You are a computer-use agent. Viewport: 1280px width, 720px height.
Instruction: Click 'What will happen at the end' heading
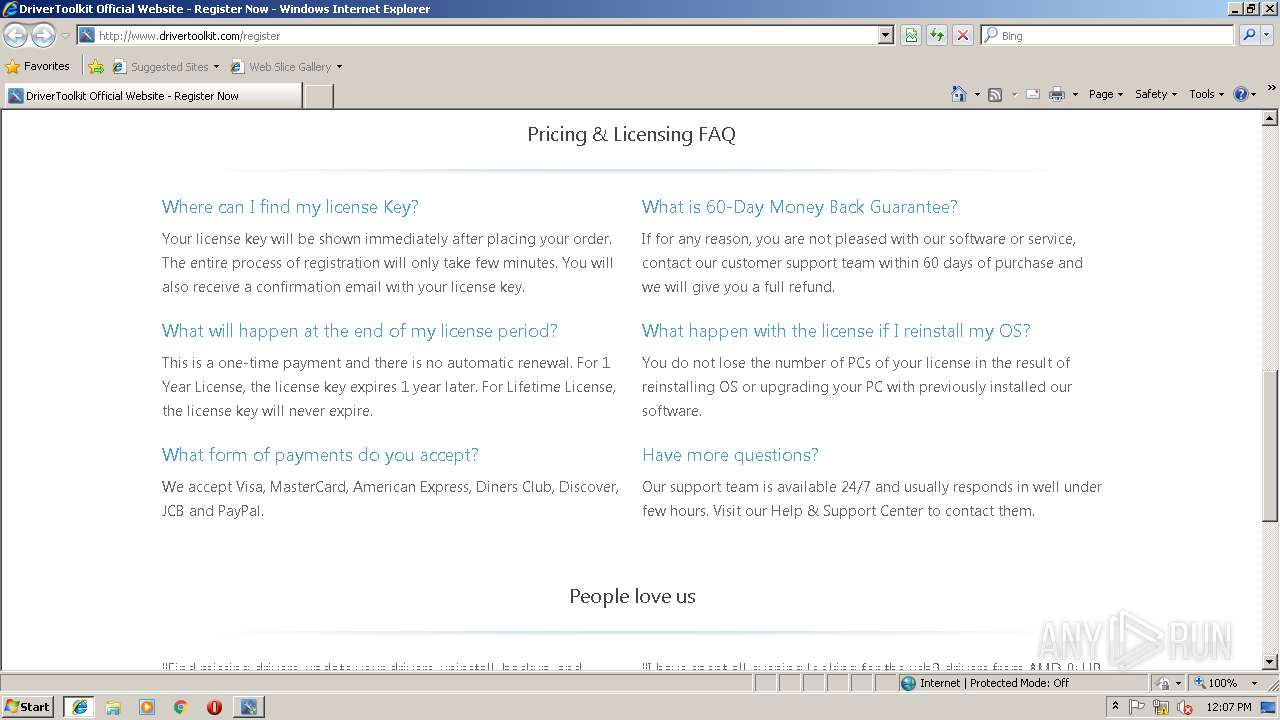point(359,331)
